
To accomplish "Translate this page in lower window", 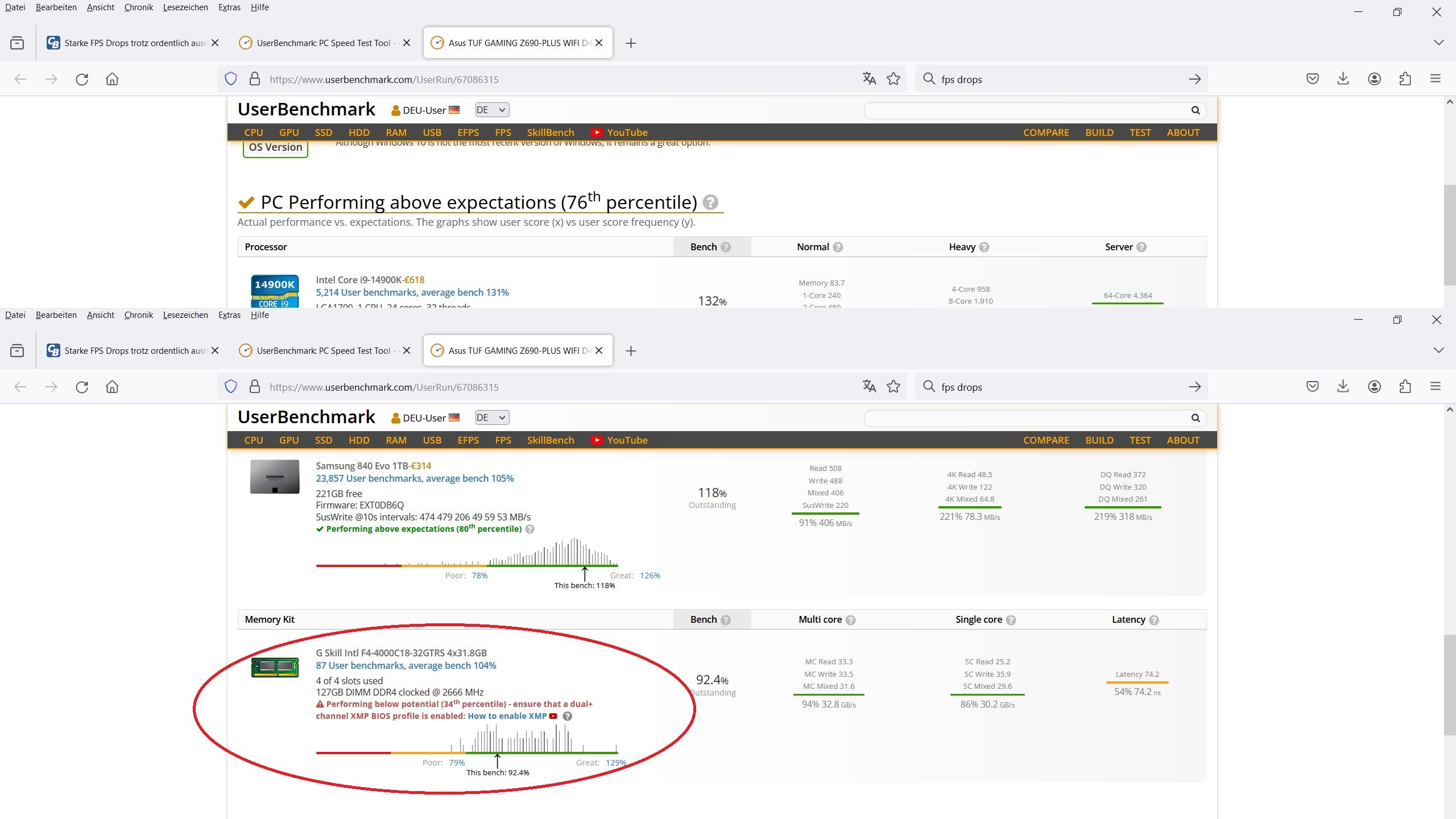I will pos(869,386).
